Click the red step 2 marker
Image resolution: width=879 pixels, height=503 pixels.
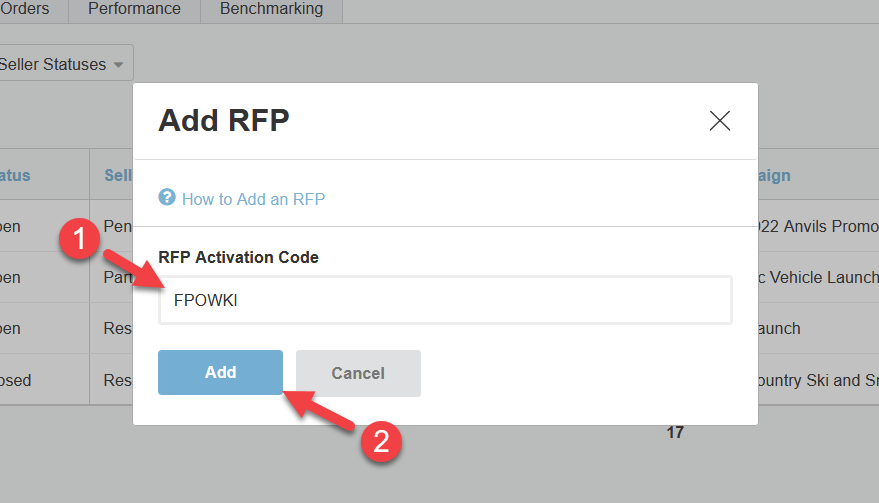380,441
